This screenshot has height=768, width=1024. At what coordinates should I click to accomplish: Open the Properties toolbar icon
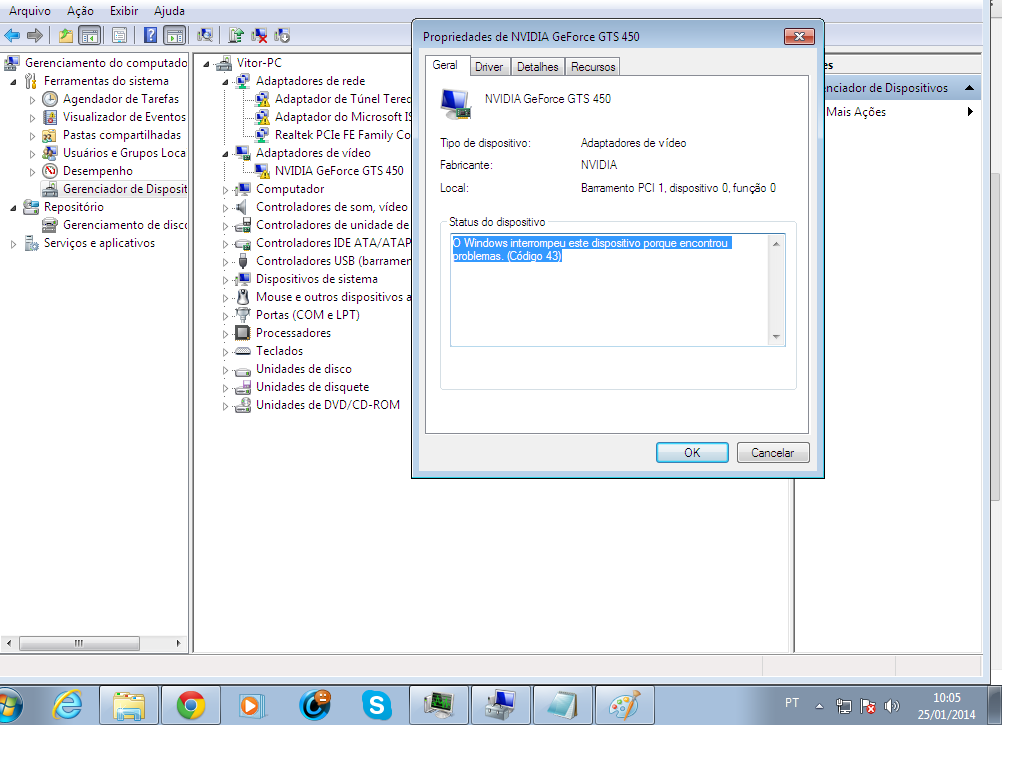click(x=120, y=35)
